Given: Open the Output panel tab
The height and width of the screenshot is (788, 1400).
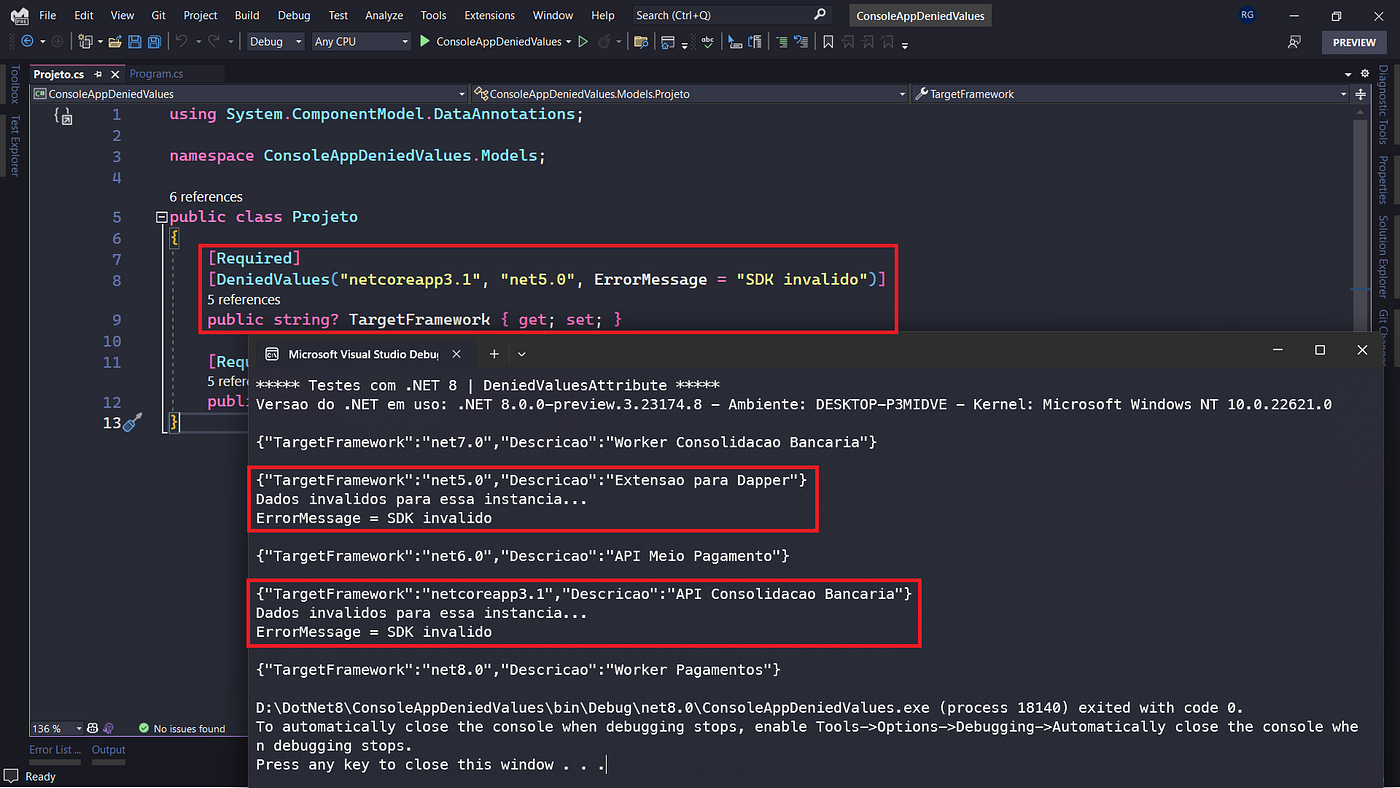Looking at the screenshot, I should [109, 750].
